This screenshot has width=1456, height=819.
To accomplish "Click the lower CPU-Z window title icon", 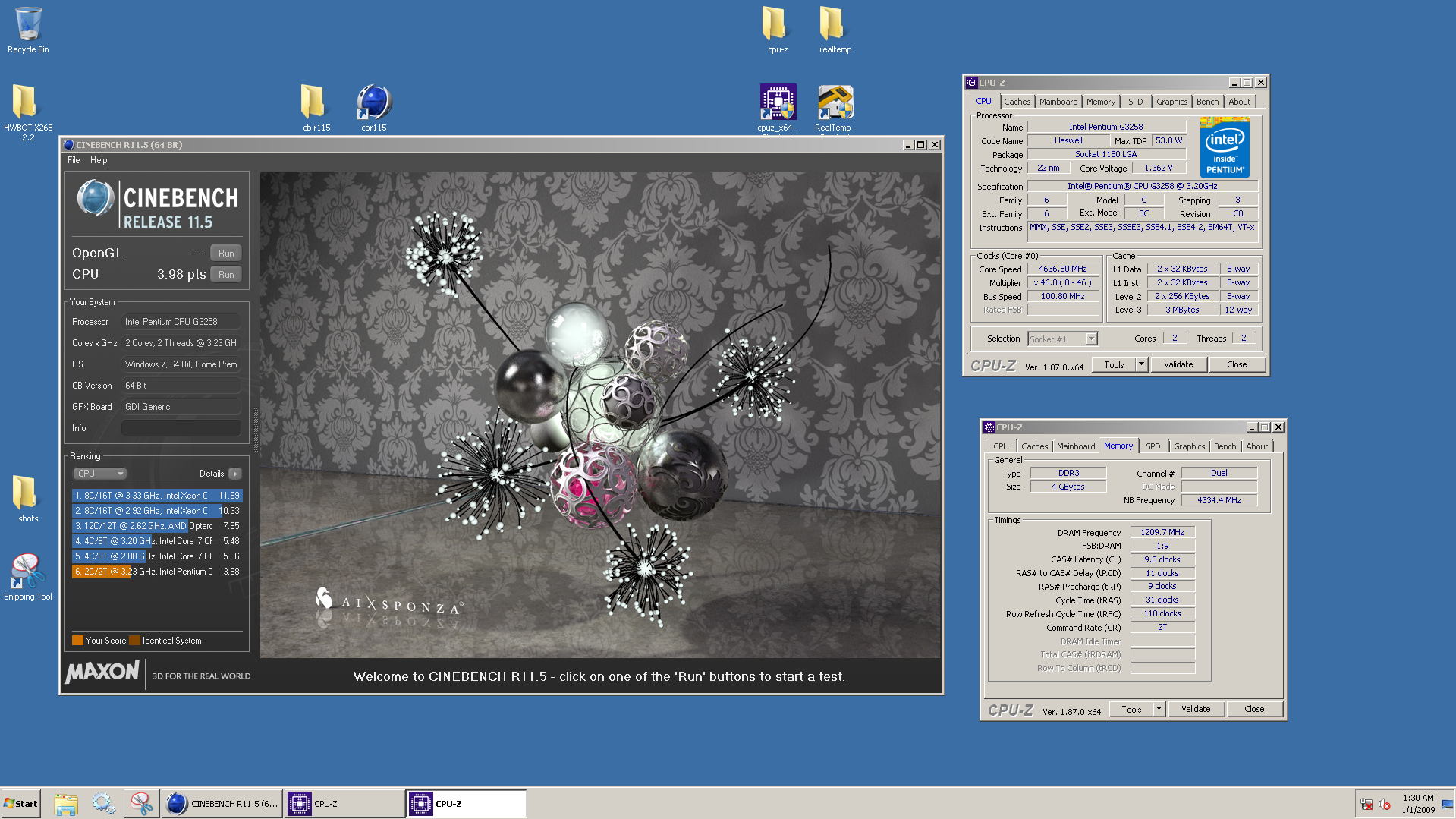I will [989, 427].
